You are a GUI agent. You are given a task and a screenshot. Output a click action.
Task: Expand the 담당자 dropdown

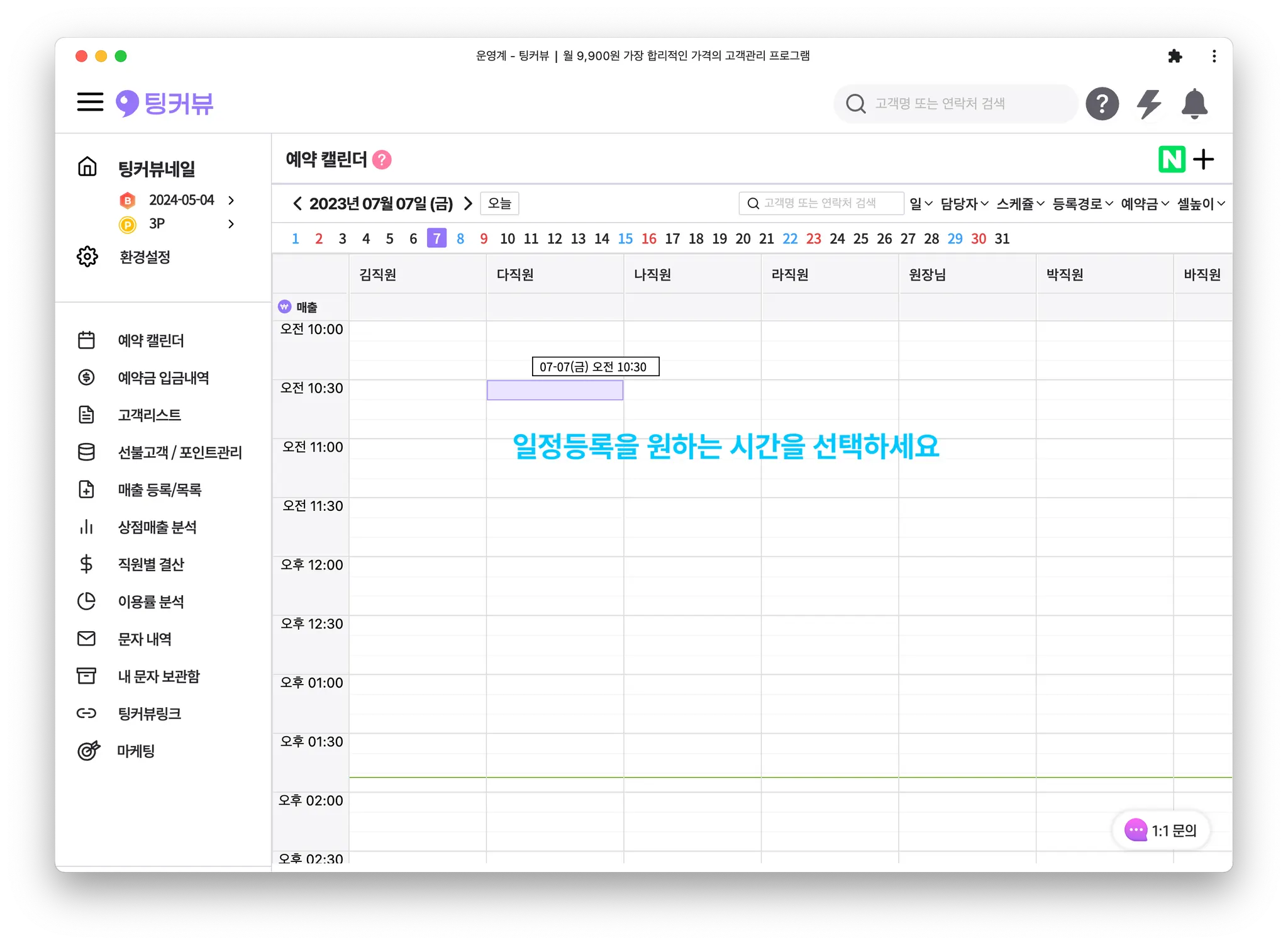(964, 204)
